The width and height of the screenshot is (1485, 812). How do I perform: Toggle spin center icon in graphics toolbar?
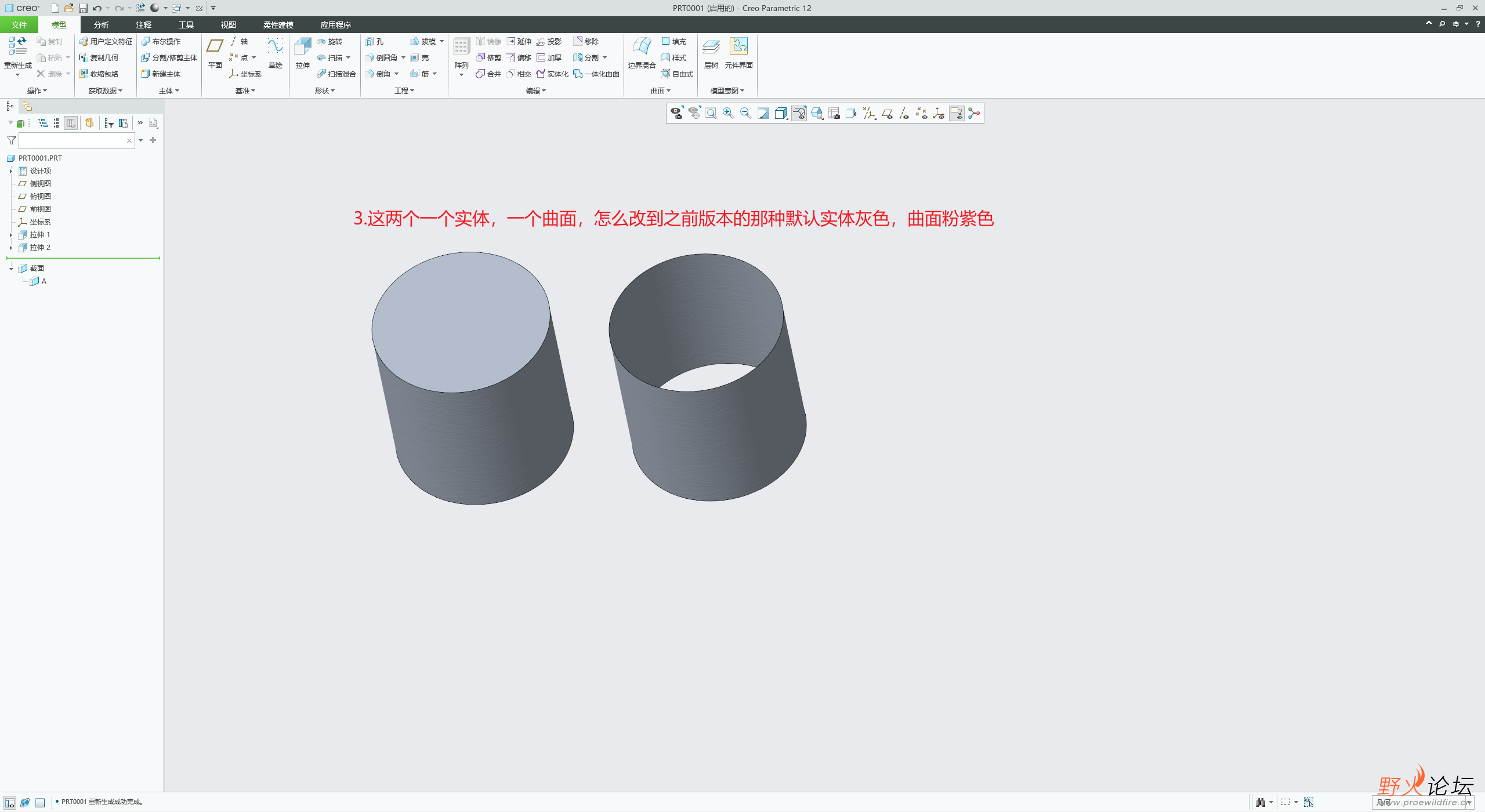pos(974,113)
